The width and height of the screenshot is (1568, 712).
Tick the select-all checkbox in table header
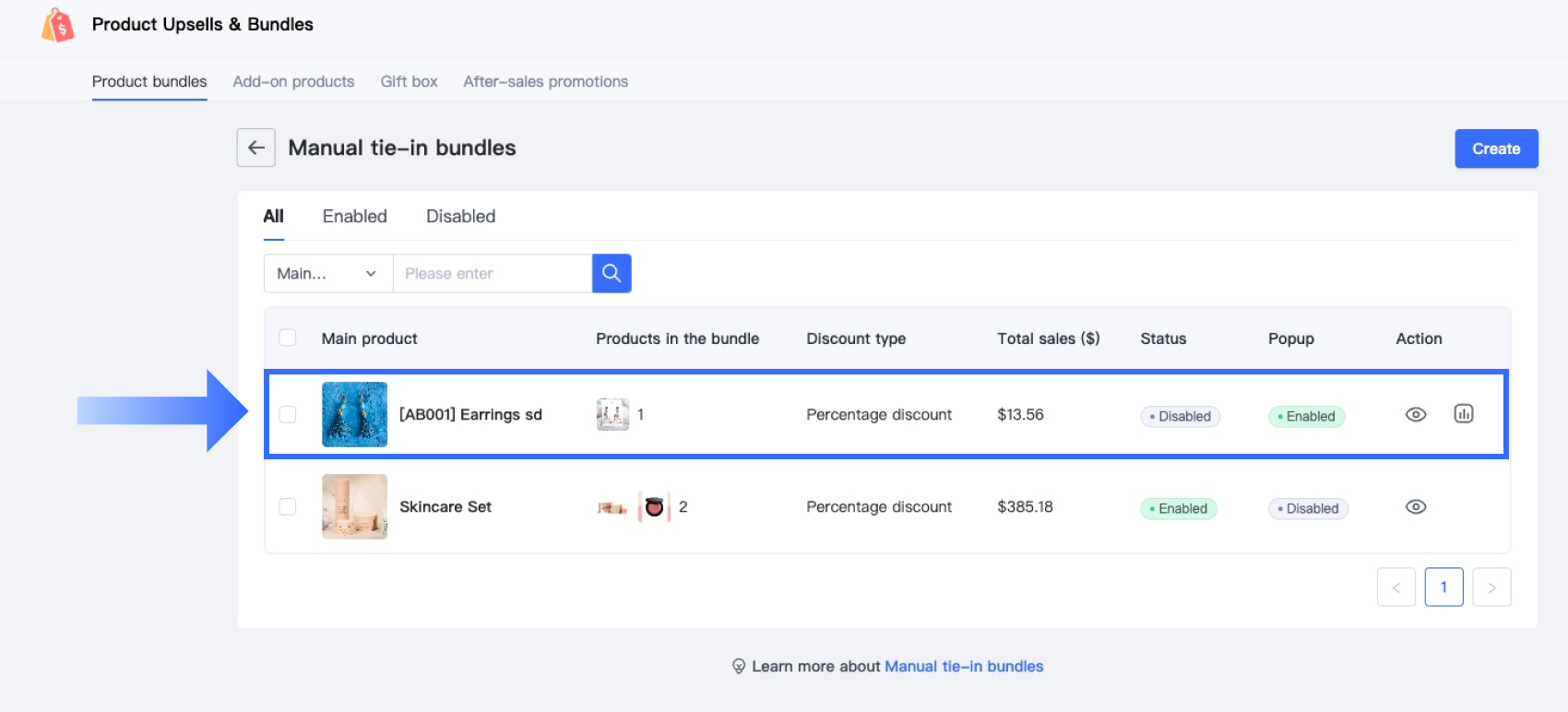[288, 338]
